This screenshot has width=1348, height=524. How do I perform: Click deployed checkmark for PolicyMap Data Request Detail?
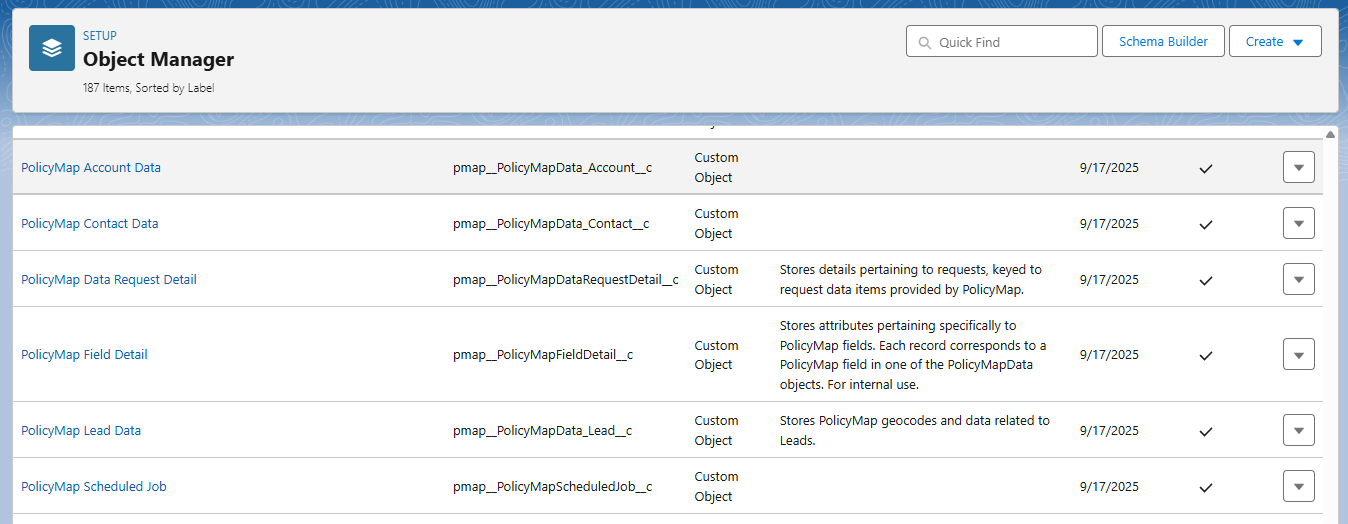click(x=1205, y=280)
